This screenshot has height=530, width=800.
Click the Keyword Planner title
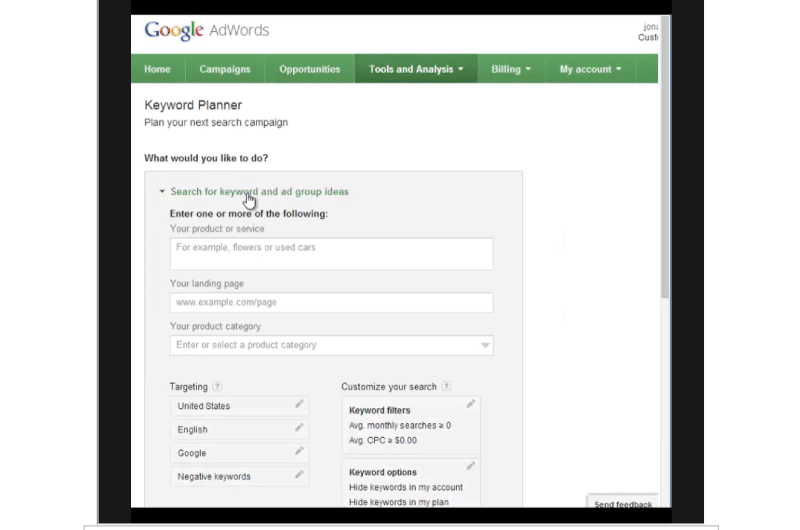pyautogui.click(x=193, y=105)
